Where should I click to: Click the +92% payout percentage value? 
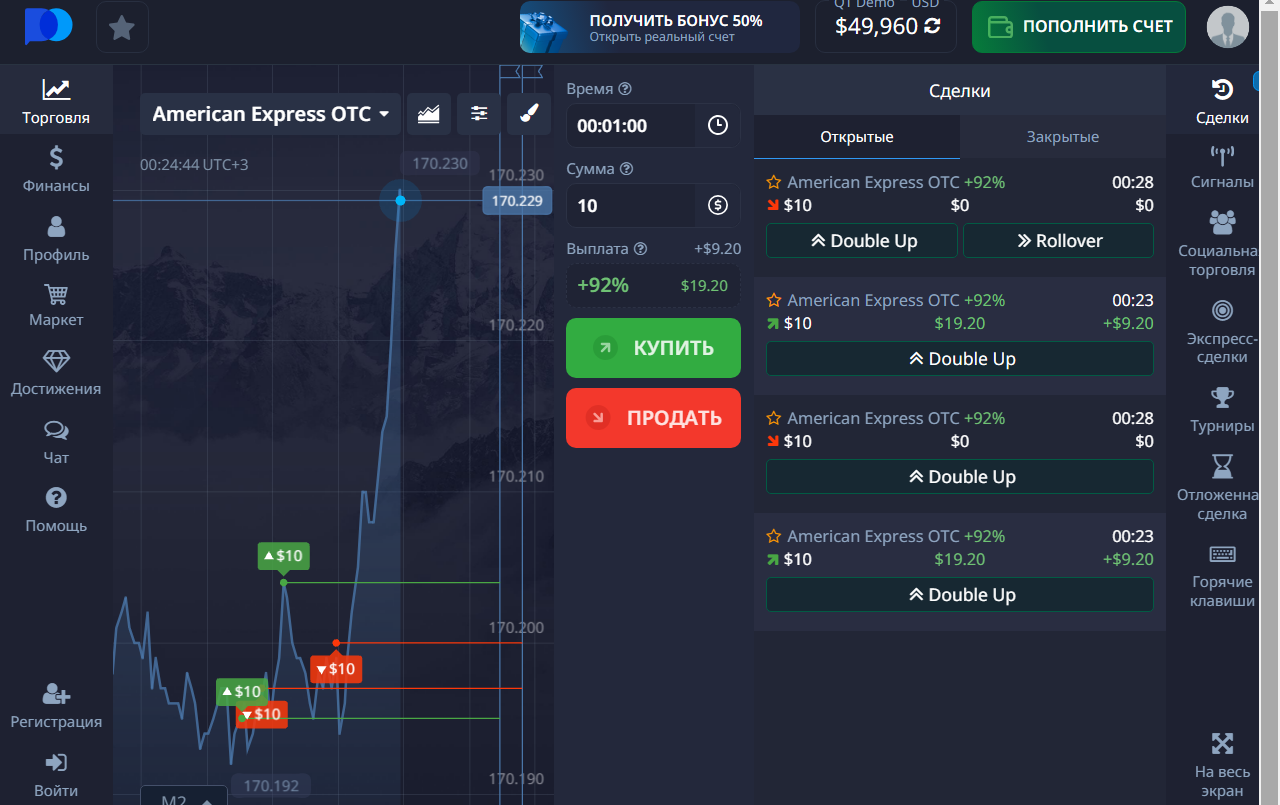pyautogui.click(x=603, y=285)
